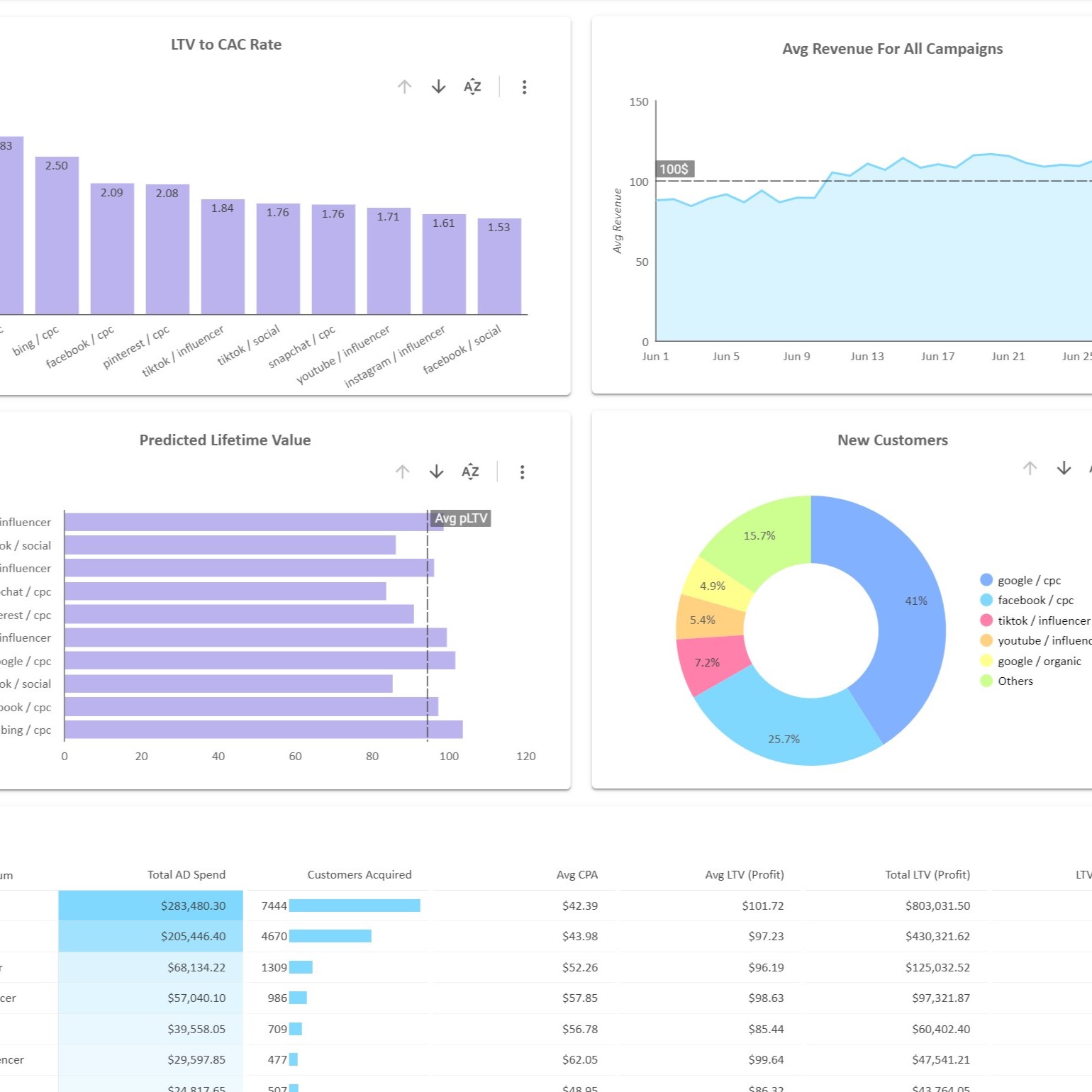Screen dimensions: 1092x1092
Task: Click sort ascending arrow in LTV to CAC Rate
Action: (404, 87)
